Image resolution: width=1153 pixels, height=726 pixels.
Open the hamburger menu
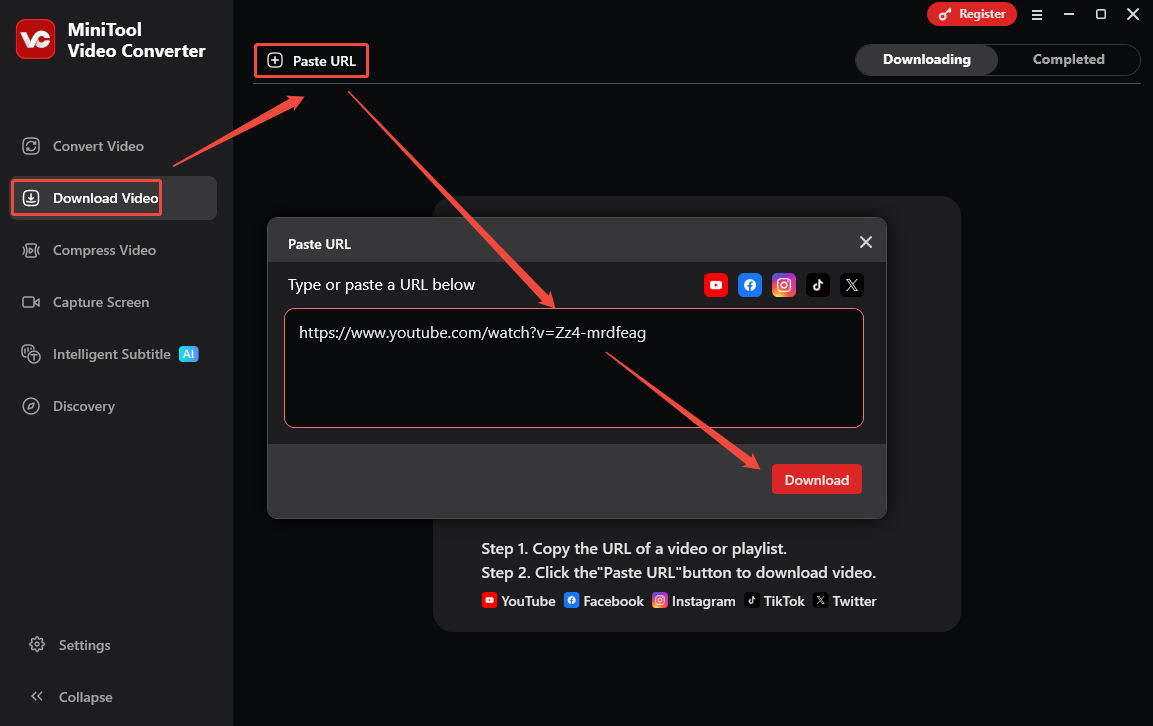[x=1037, y=14]
